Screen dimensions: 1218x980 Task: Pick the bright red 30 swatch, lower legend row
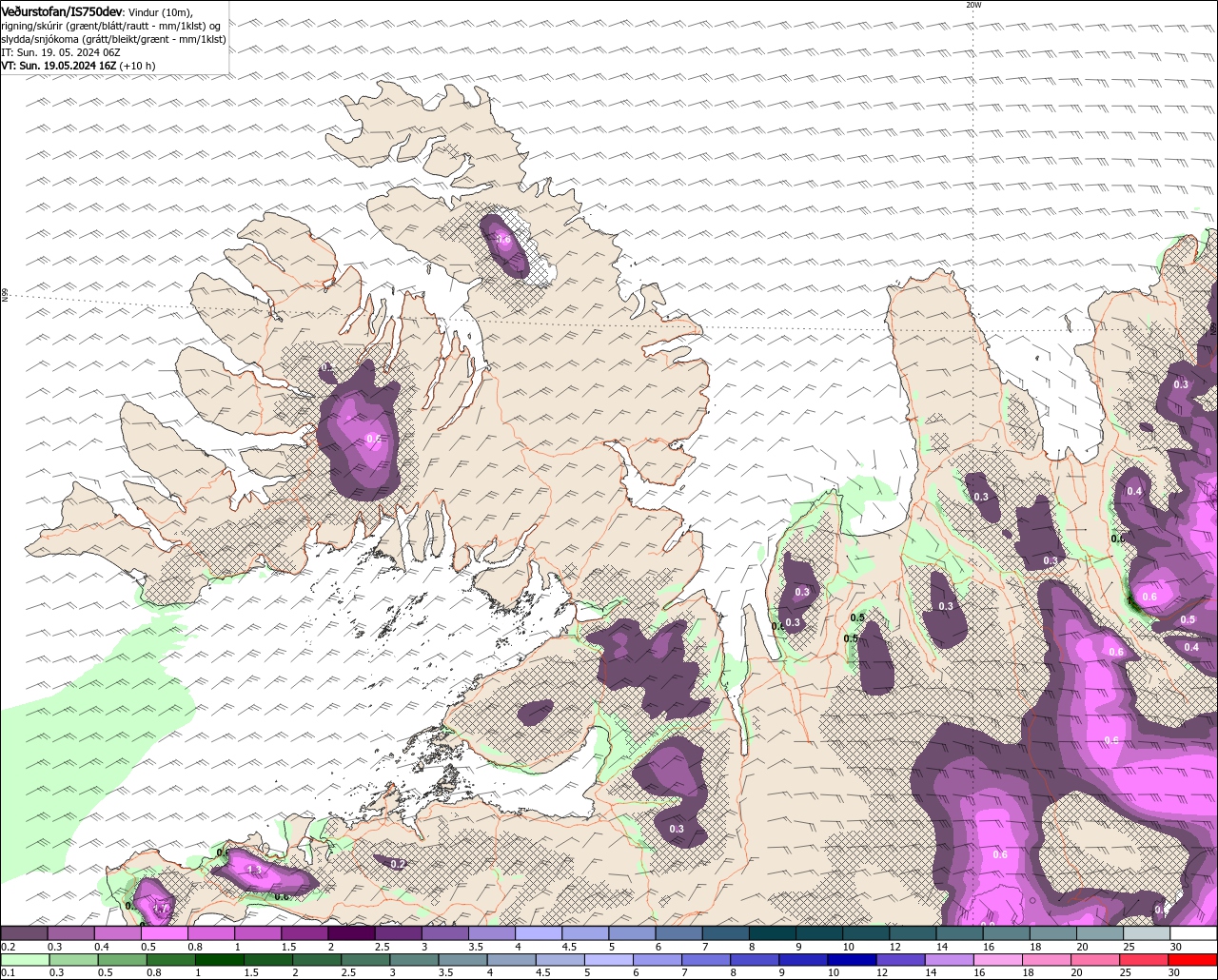tap(1192, 959)
